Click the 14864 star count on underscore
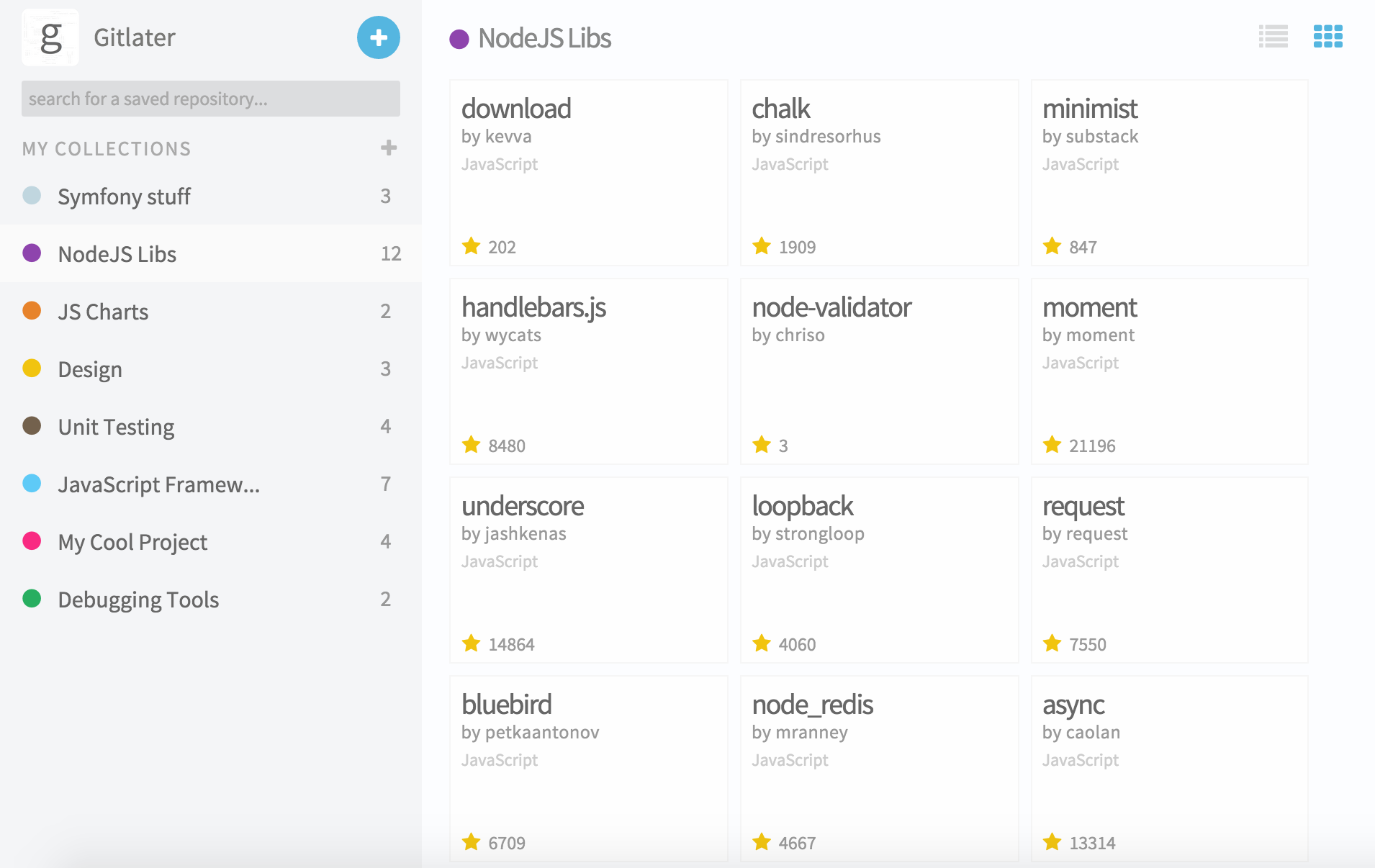Viewport: 1375px width, 868px height. coord(511,645)
